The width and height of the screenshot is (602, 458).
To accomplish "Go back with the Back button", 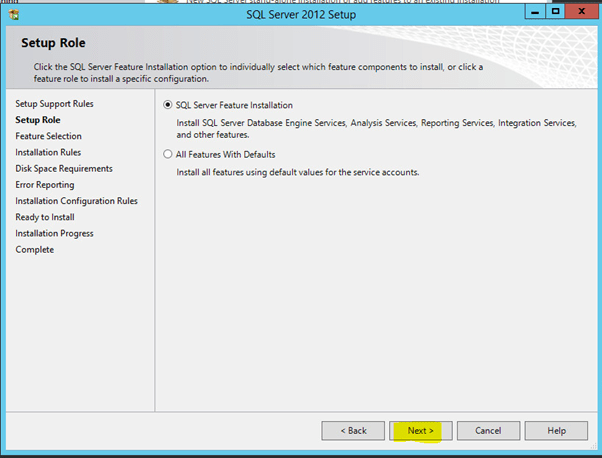I will (353, 430).
